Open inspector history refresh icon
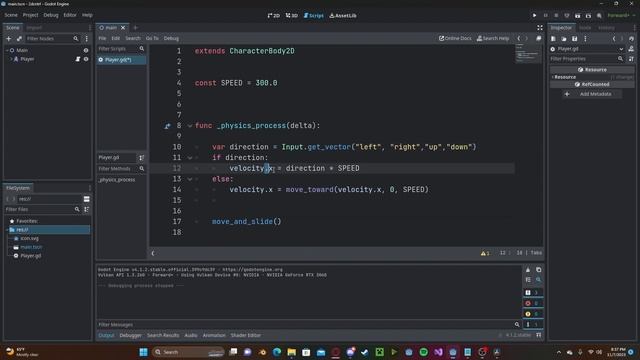The width and height of the screenshot is (640, 360). tap(631, 38)
